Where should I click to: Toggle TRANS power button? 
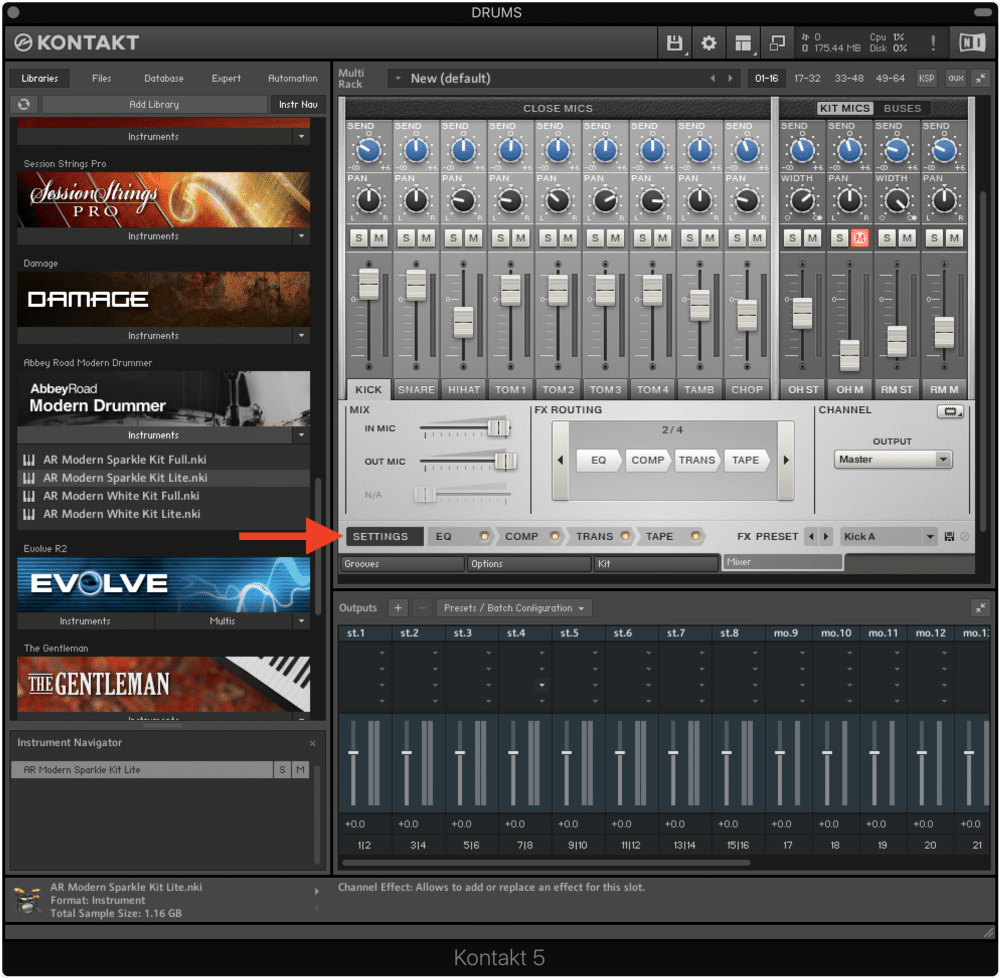(625, 537)
